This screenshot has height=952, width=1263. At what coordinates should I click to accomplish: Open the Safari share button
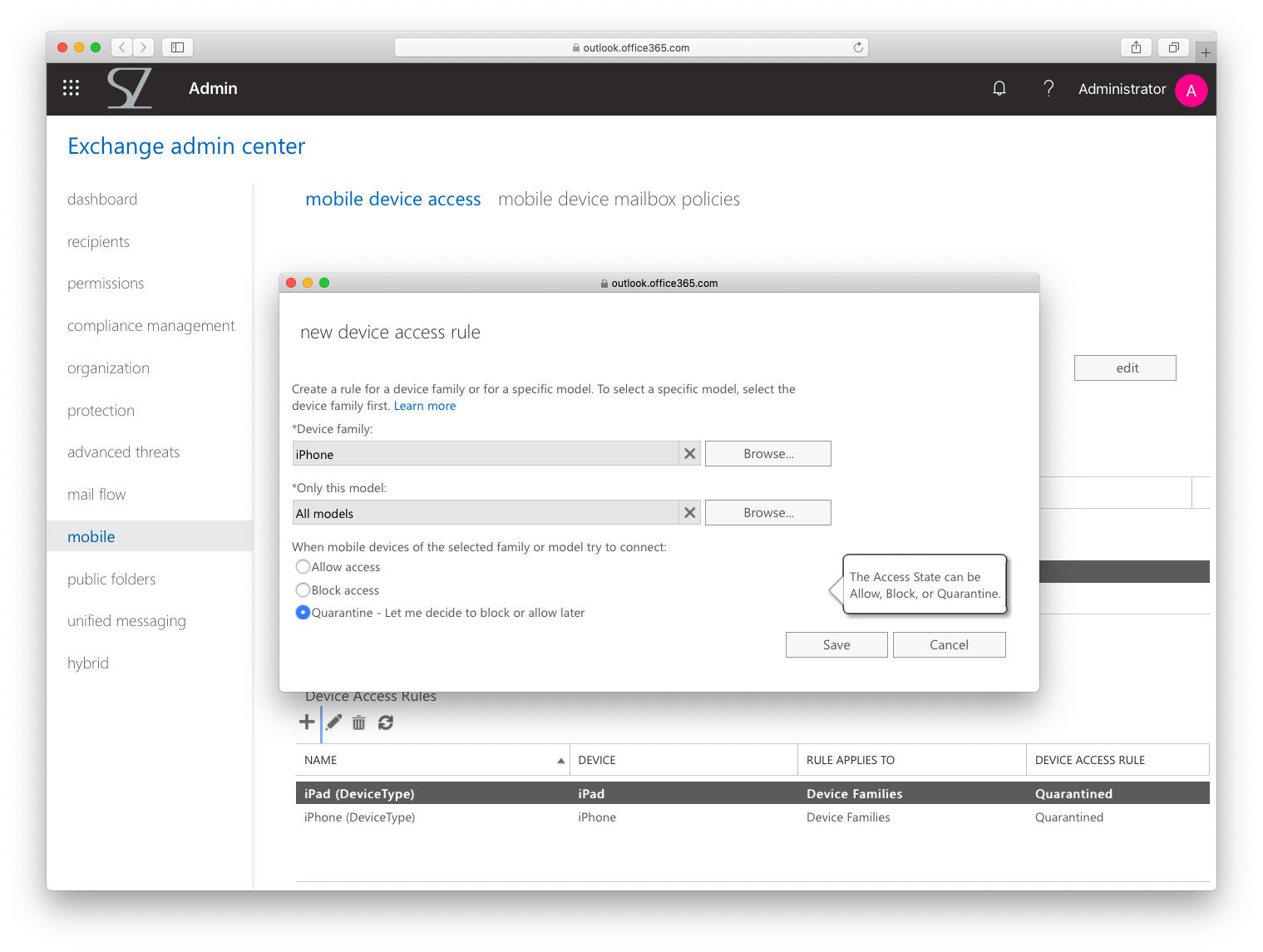[x=1136, y=47]
